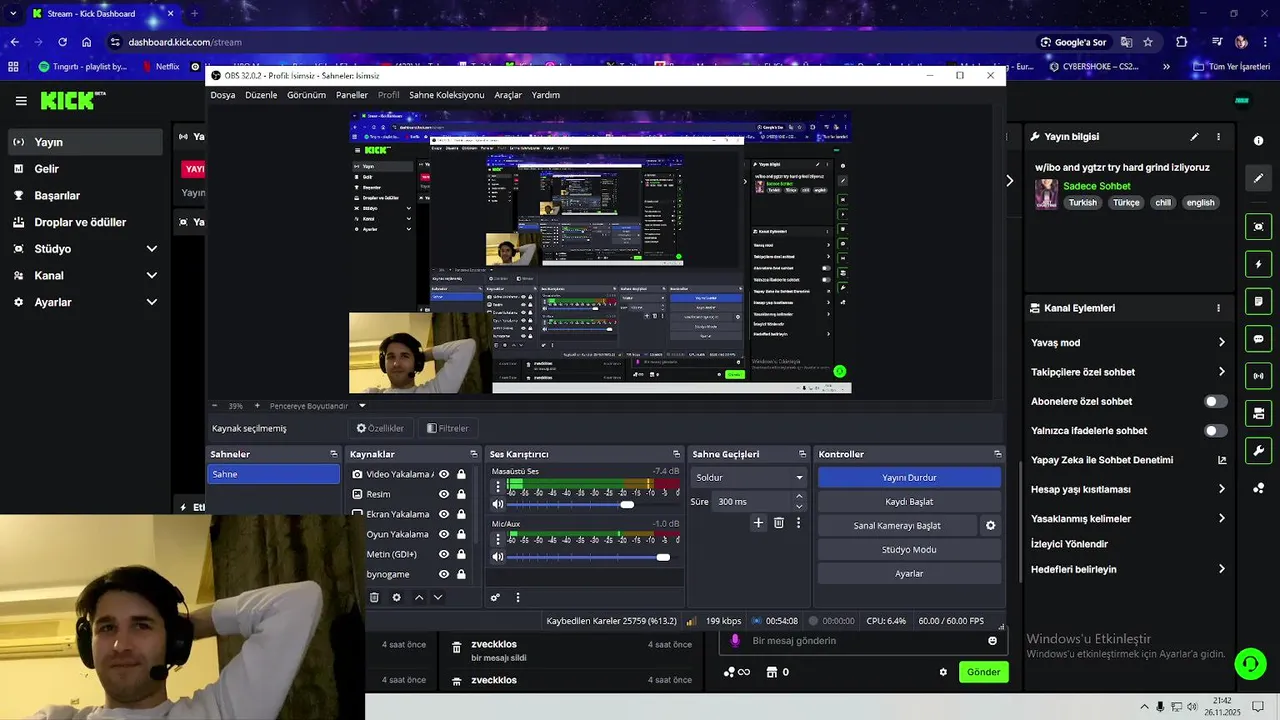Click the info icon in Kick right sidebar
Viewport: 1280px width, 720px height.
[1258, 141]
